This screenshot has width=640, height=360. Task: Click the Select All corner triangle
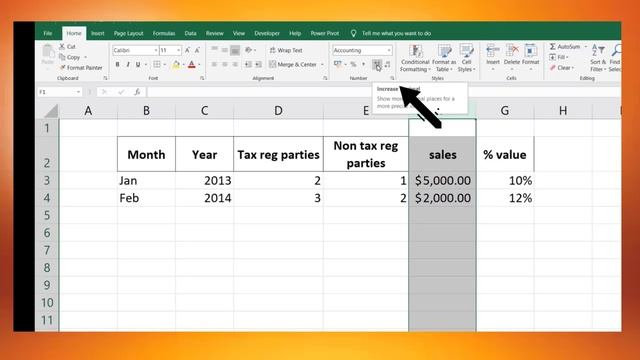(x=51, y=111)
